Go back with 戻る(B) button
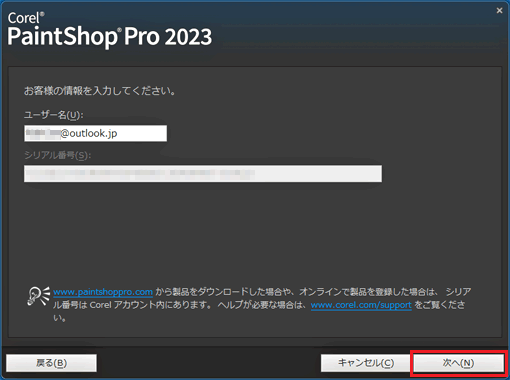This screenshot has width=510, height=380. coord(51,363)
